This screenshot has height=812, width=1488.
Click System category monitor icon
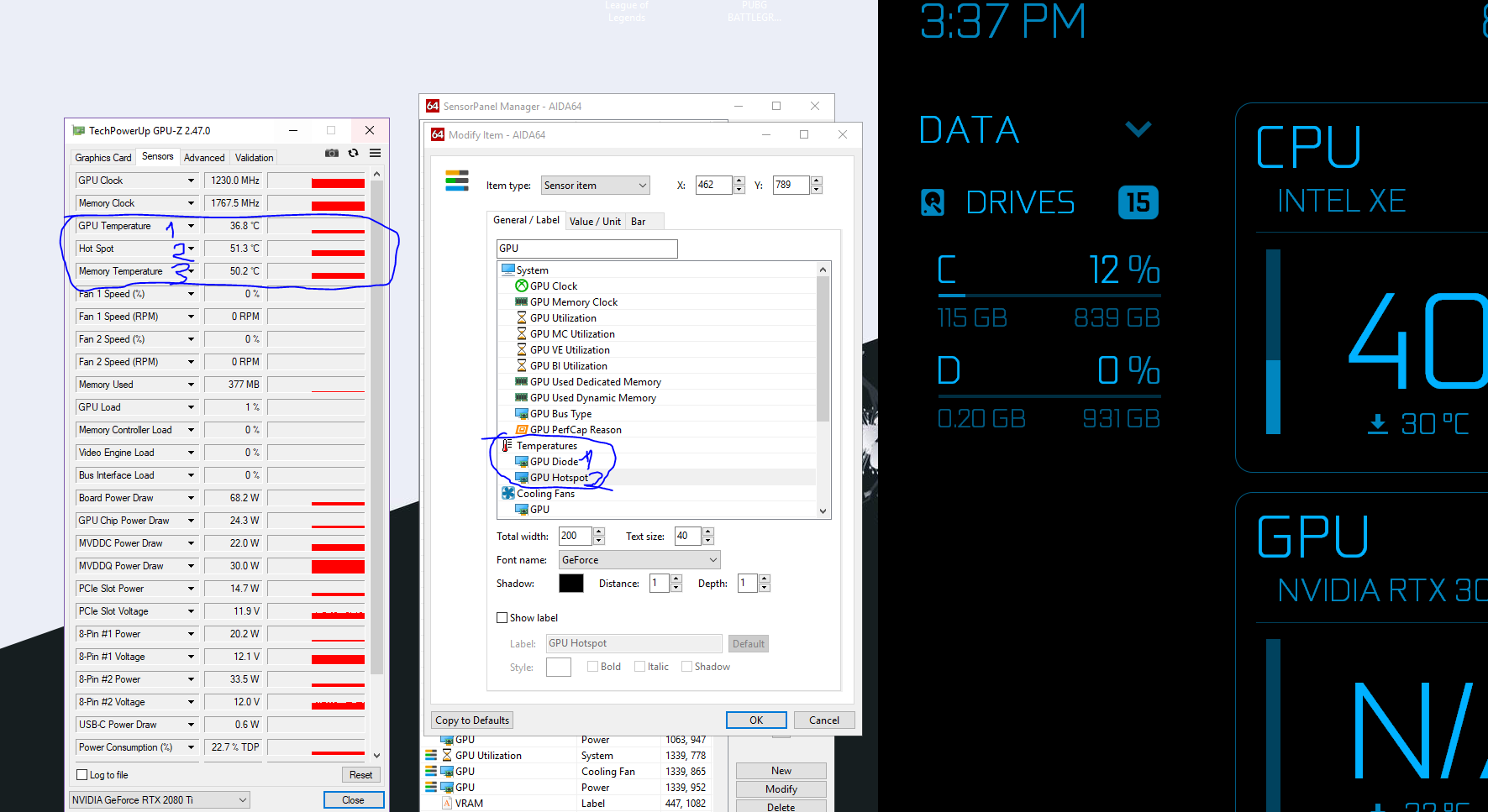click(508, 270)
